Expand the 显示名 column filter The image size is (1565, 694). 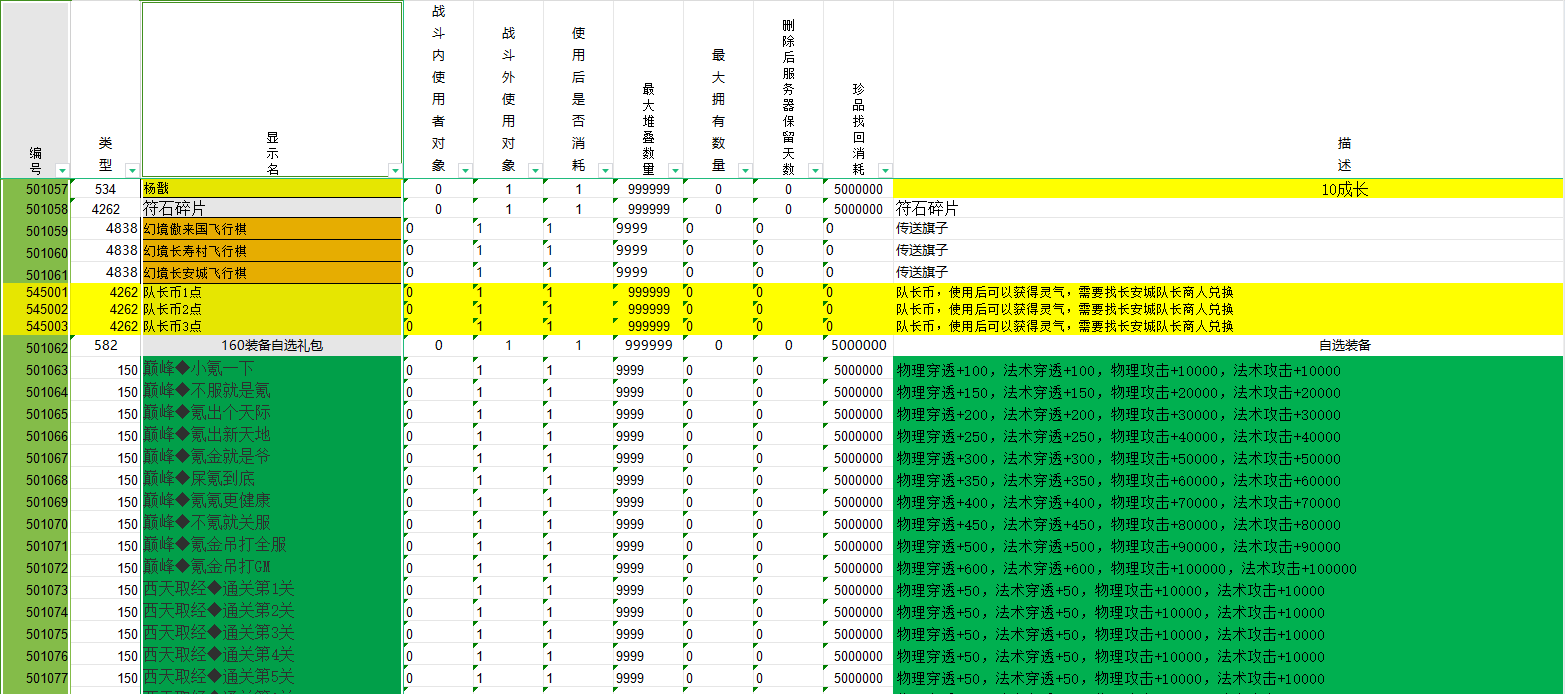click(x=394, y=170)
